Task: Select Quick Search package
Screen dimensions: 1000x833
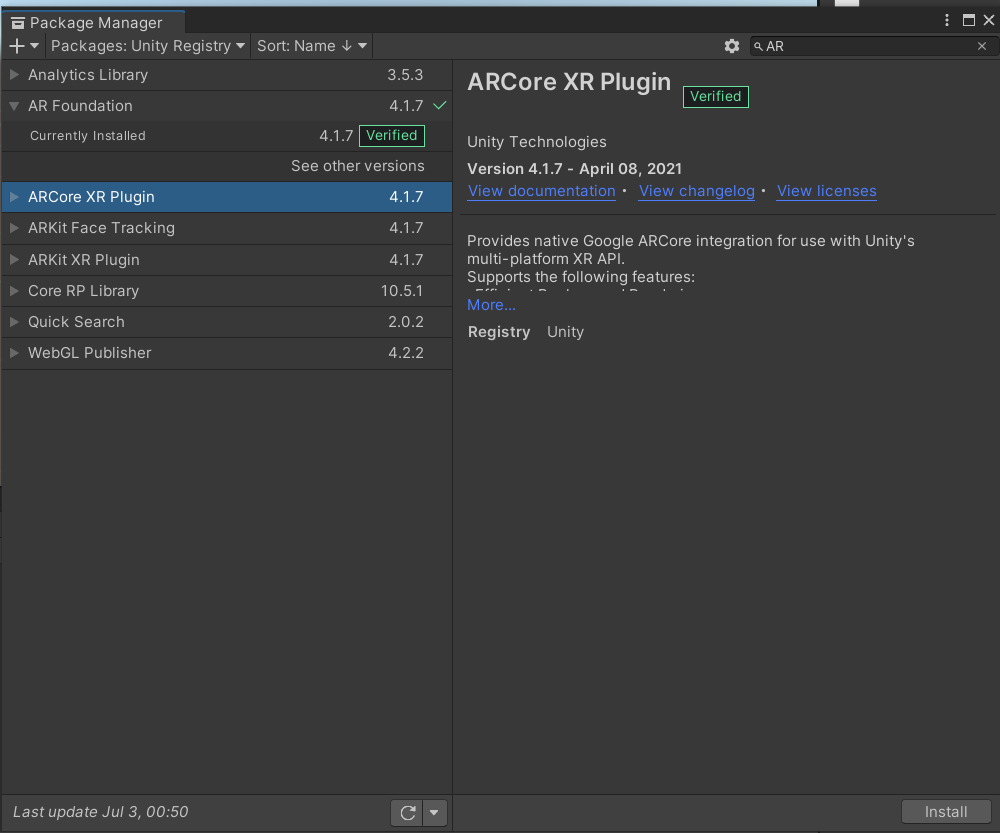Action: point(227,322)
